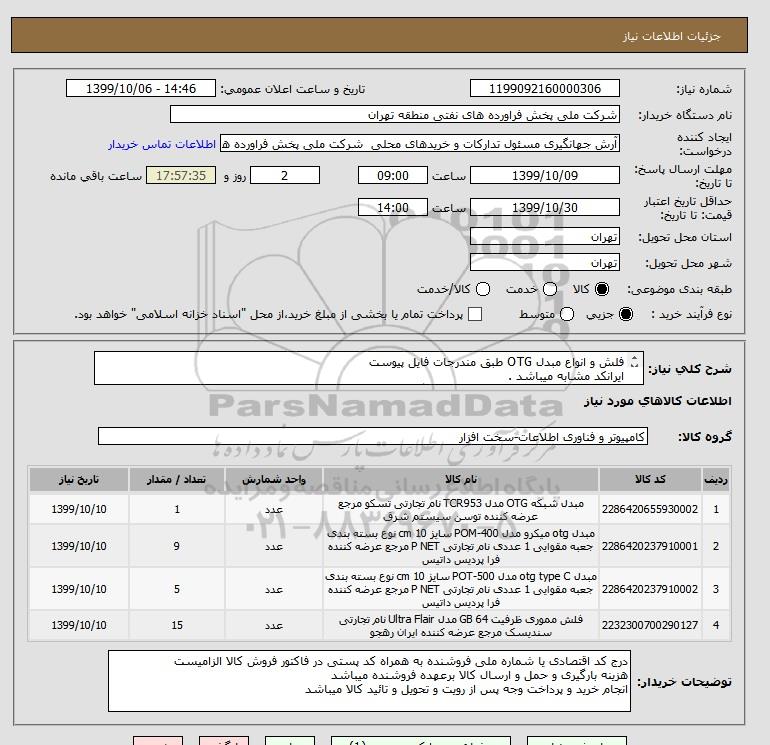Click the تاریخ نیاز column header
Image resolution: width=770 pixels, height=745 pixels.
click(x=79, y=479)
